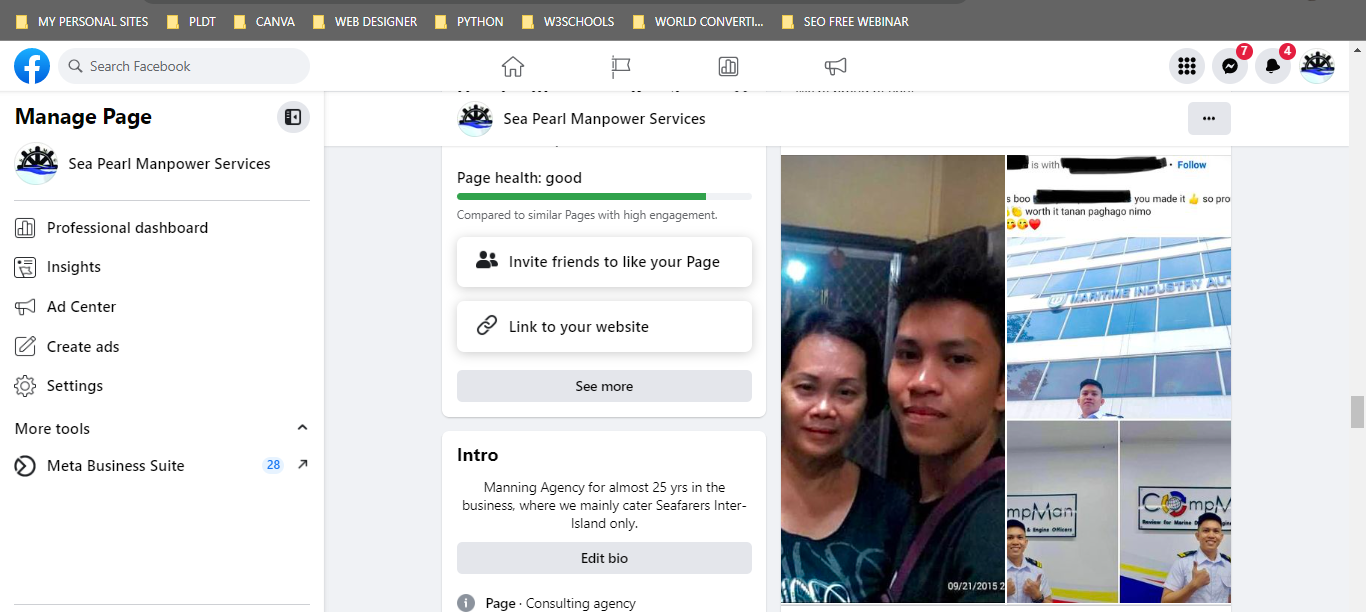Open Professional dashboard
The width and height of the screenshot is (1366, 612).
(x=162, y=228)
